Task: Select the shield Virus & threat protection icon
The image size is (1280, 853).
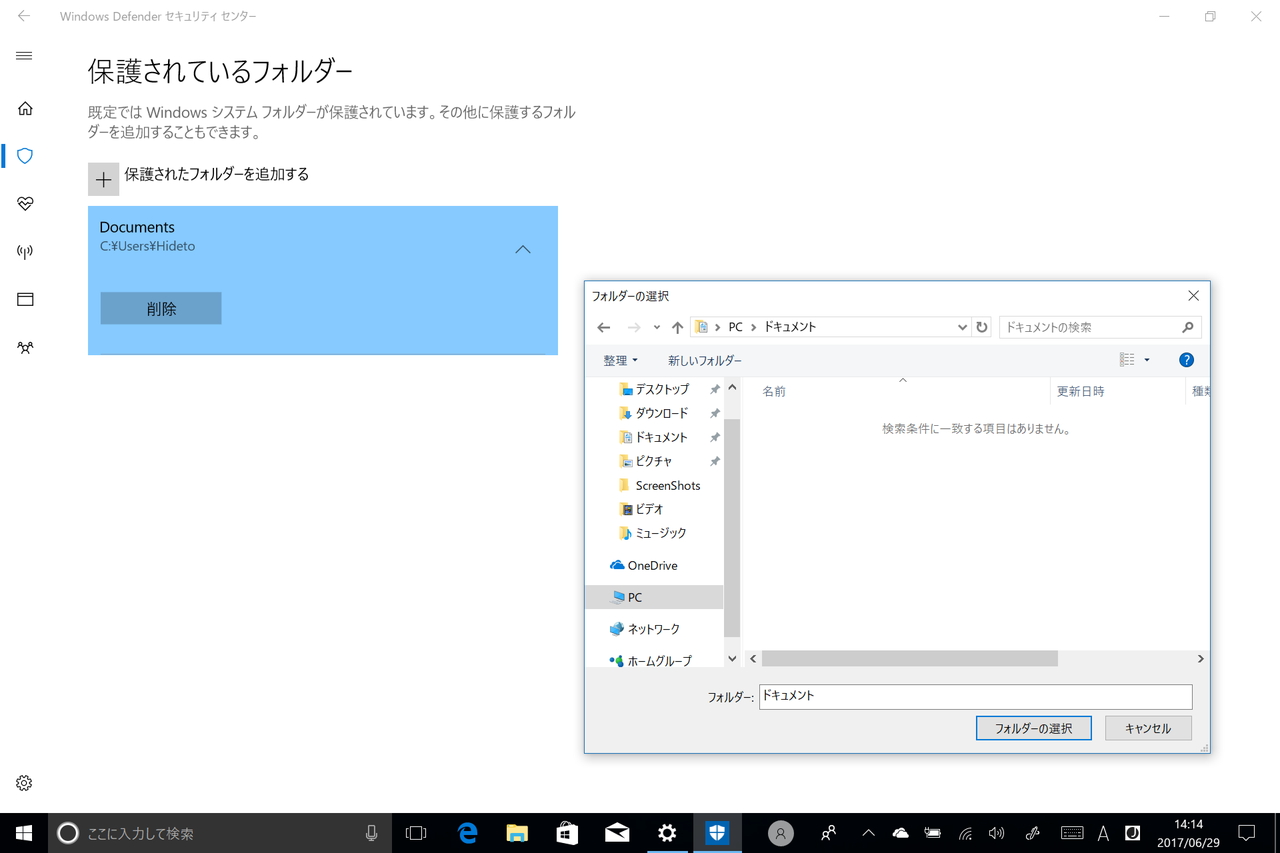Action: point(23,156)
